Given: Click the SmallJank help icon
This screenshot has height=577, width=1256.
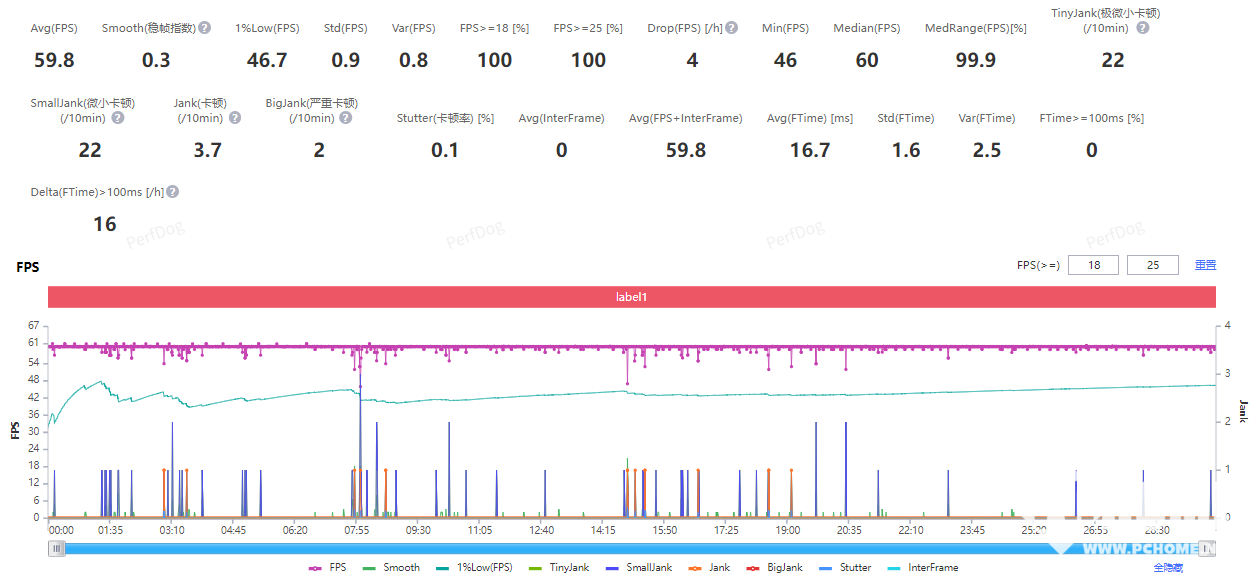Looking at the screenshot, I should pyautogui.click(x=117, y=118).
